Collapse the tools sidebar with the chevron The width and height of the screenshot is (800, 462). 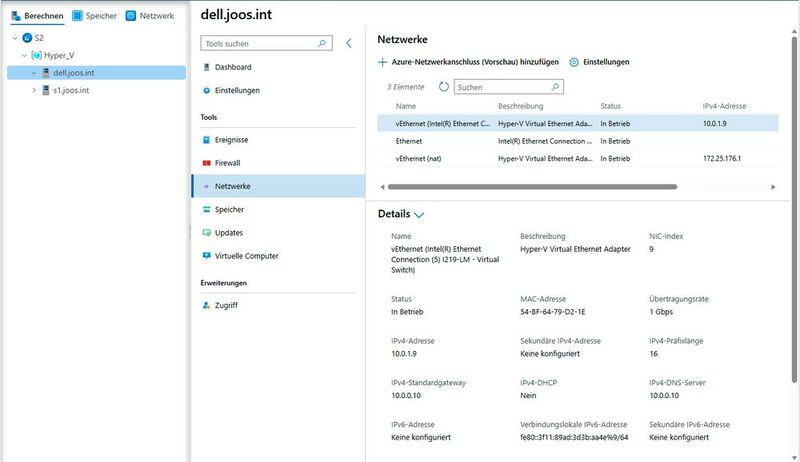point(349,43)
